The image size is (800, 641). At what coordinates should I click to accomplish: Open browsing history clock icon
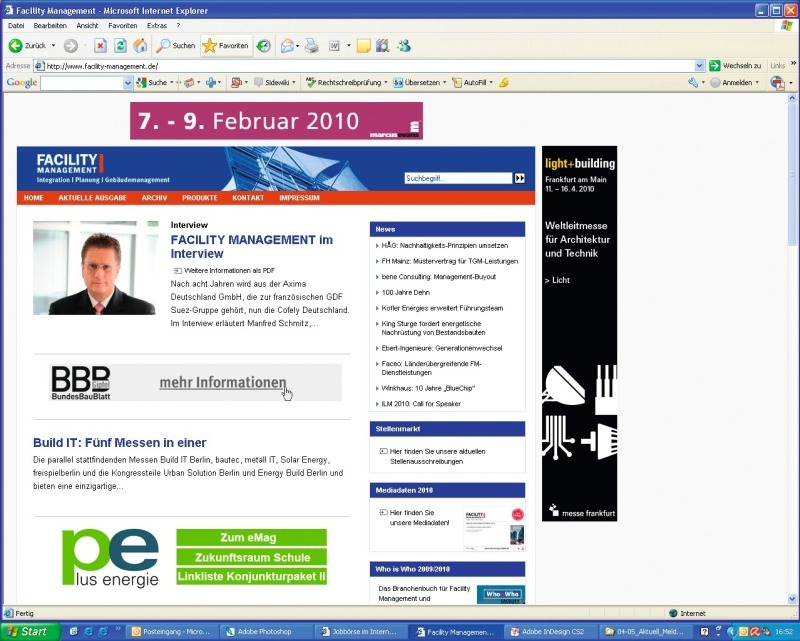tap(264, 46)
